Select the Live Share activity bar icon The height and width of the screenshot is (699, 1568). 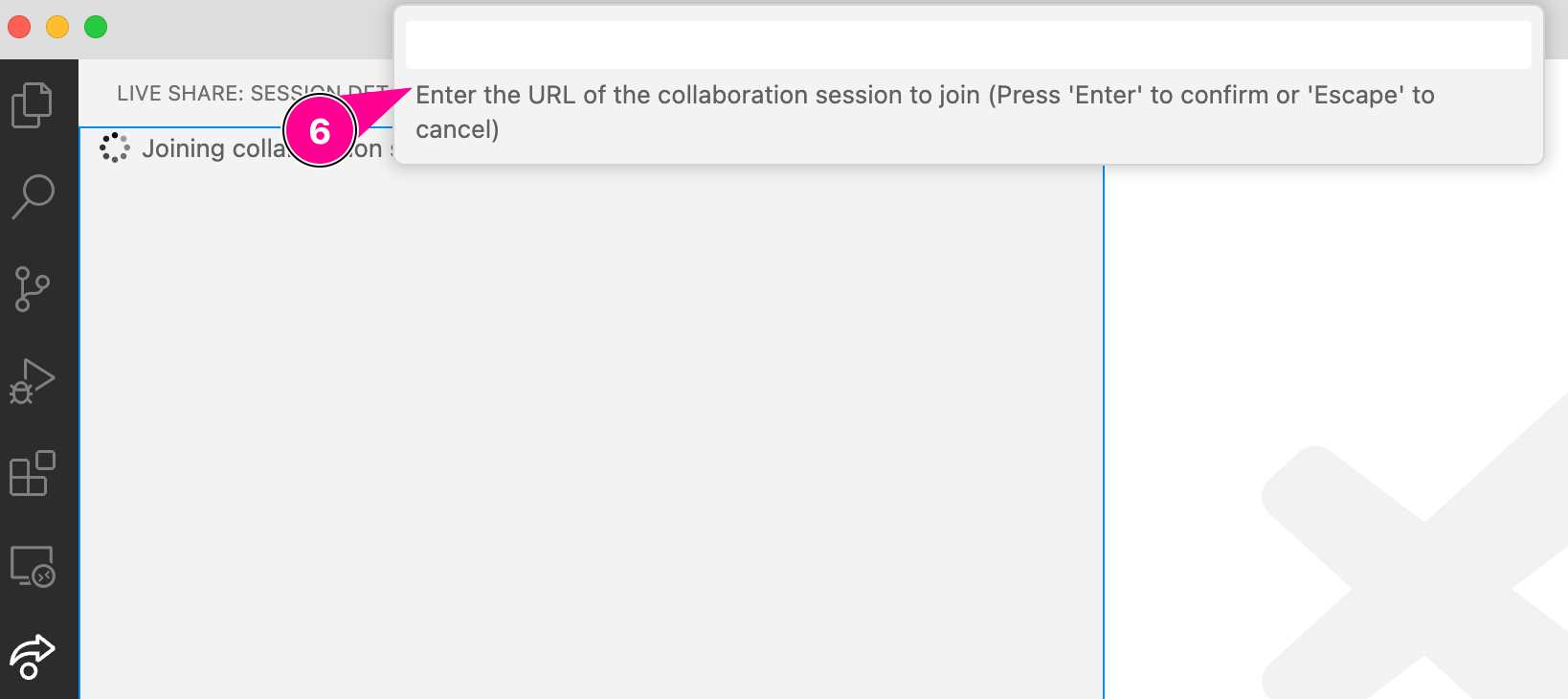(x=32, y=656)
